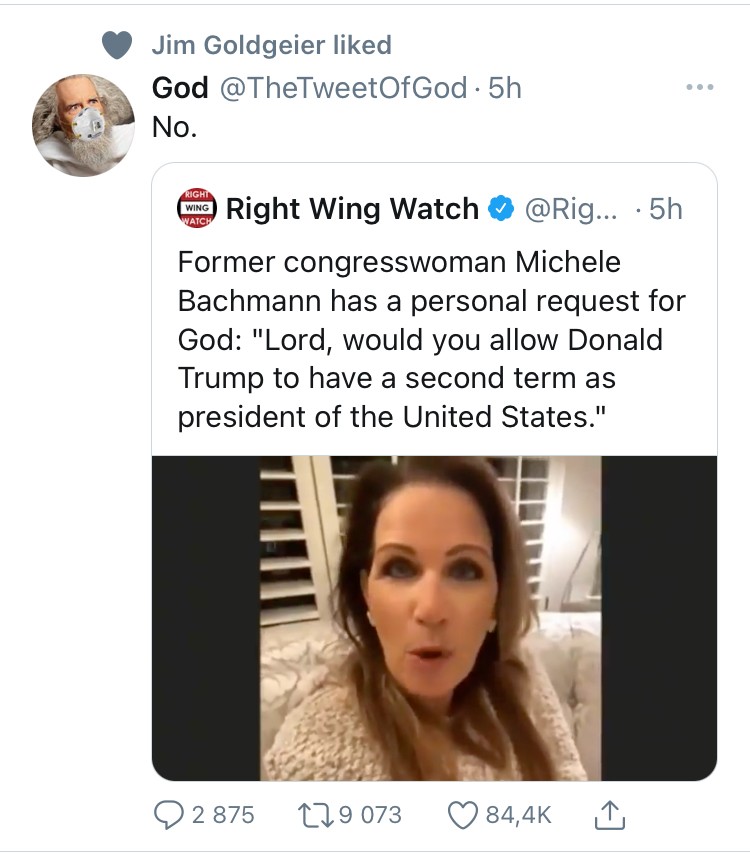The image size is (750, 868).
Task: Retweet this tweet using the retweet icon
Action: pos(316,815)
